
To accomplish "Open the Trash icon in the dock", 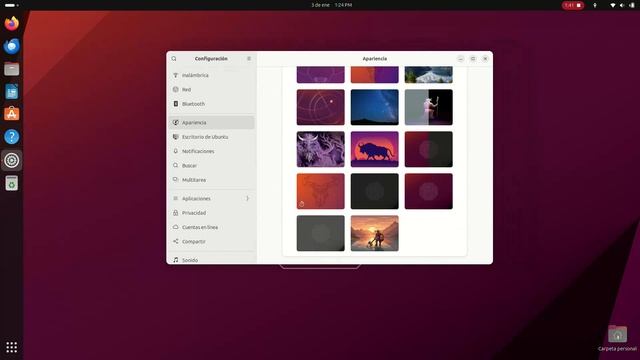I will (x=11, y=183).
